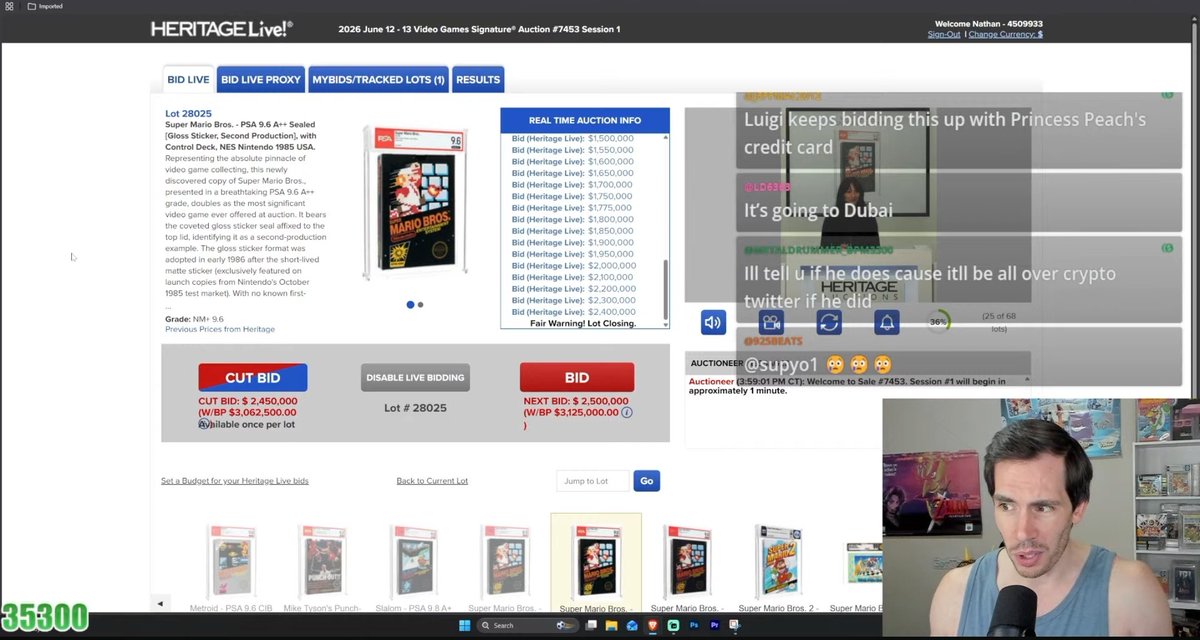Click Welcome Nathan account text

click(989, 24)
